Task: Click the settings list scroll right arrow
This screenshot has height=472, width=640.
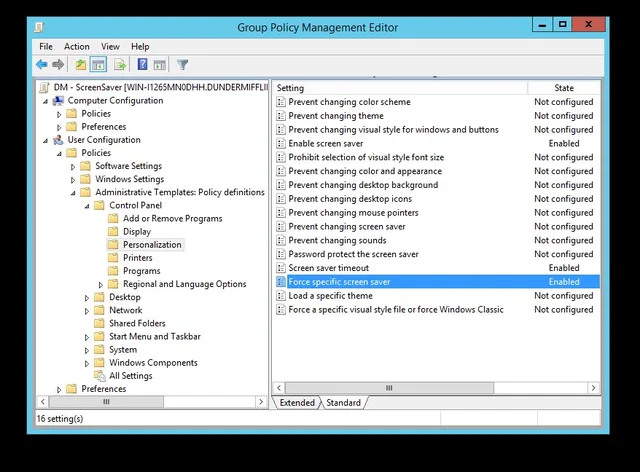Action: click(x=593, y=387)
